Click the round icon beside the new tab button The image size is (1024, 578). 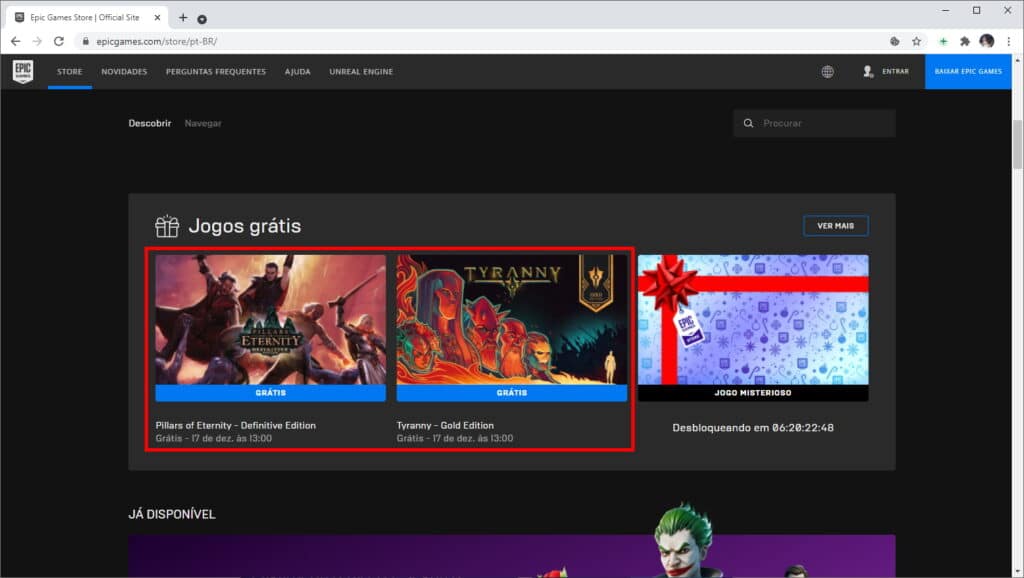click(x=202, y=20)
